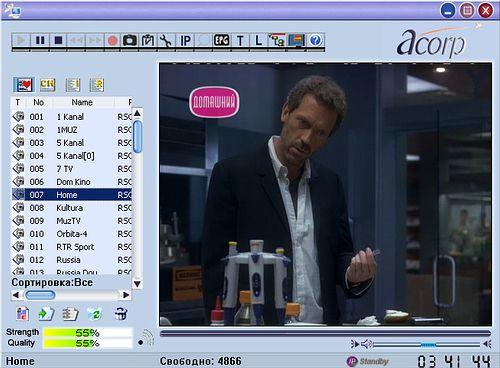Click the horizontal scroll left arrow
This screenshot has height=368, width=500.
pos(16,295)
